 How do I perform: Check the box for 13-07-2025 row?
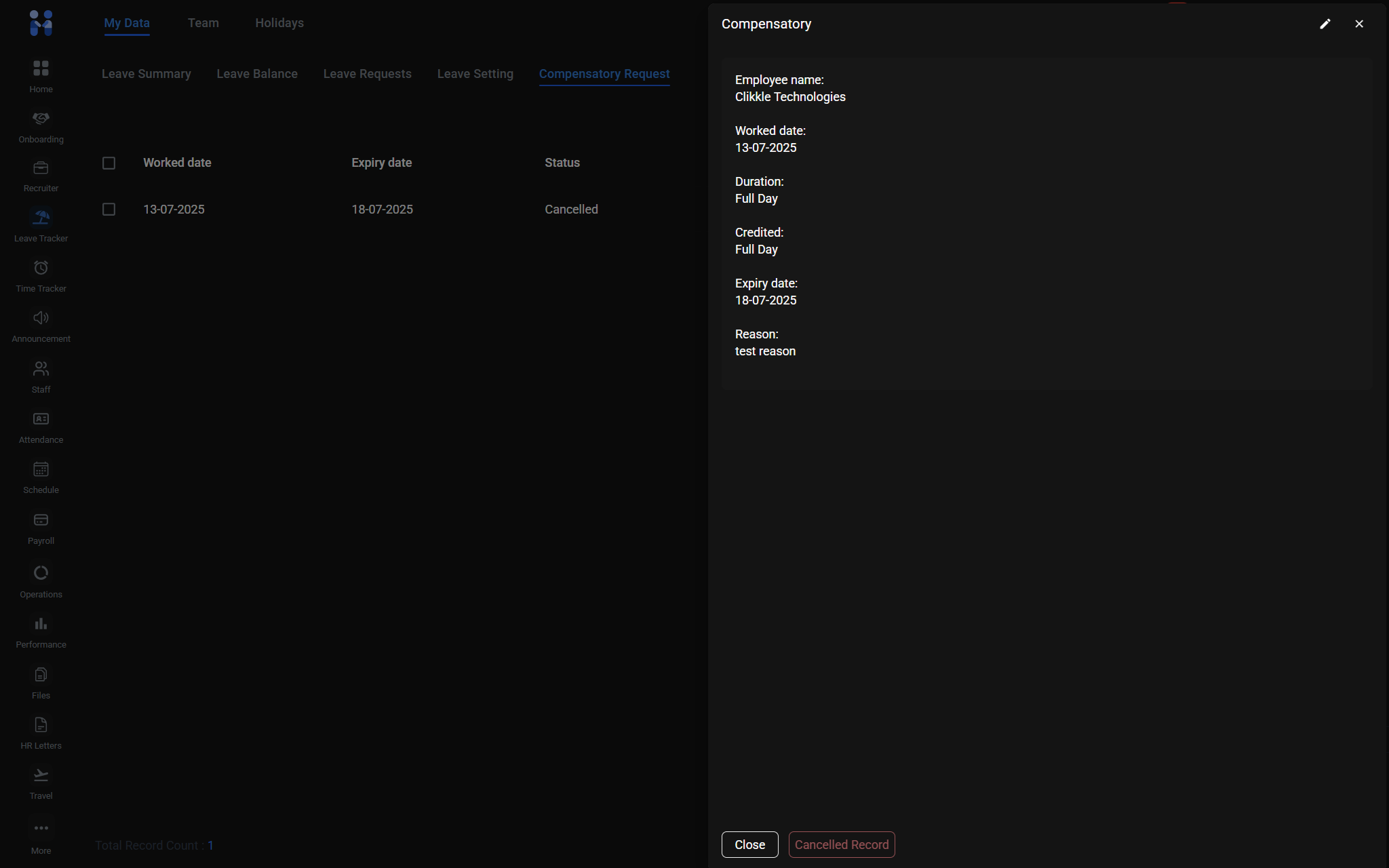109,210
